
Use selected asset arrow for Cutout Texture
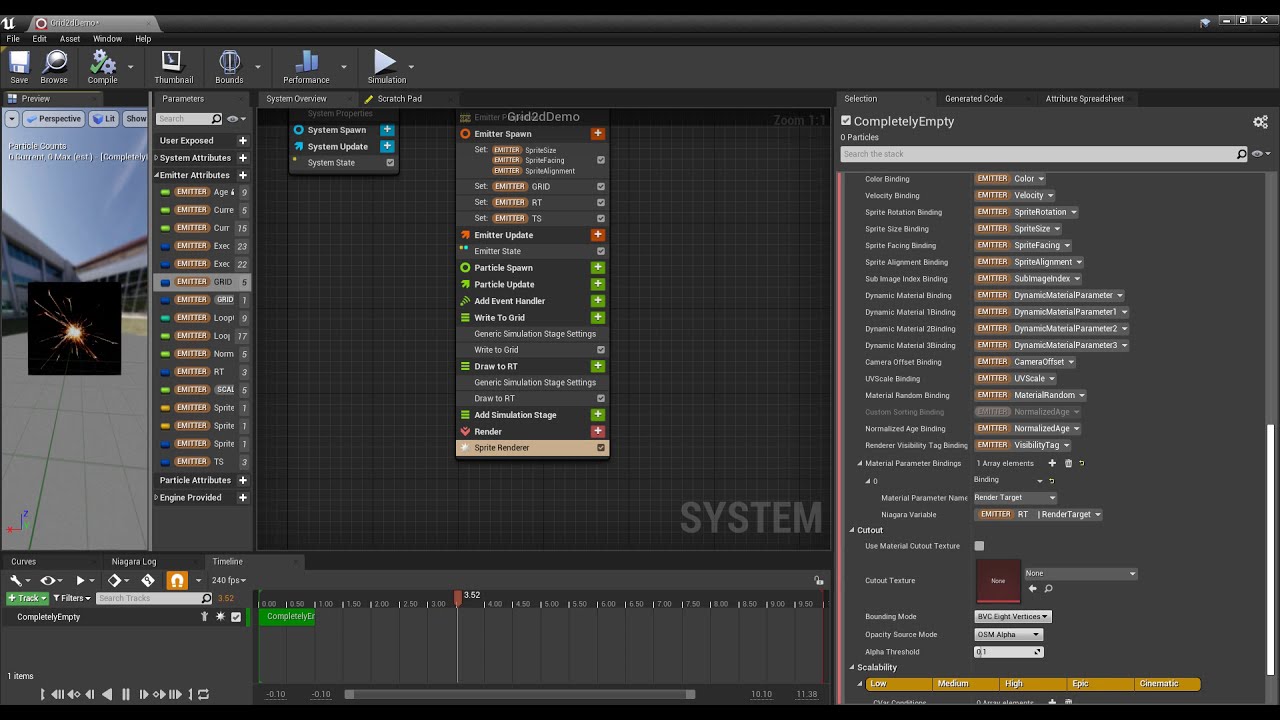1033,588
